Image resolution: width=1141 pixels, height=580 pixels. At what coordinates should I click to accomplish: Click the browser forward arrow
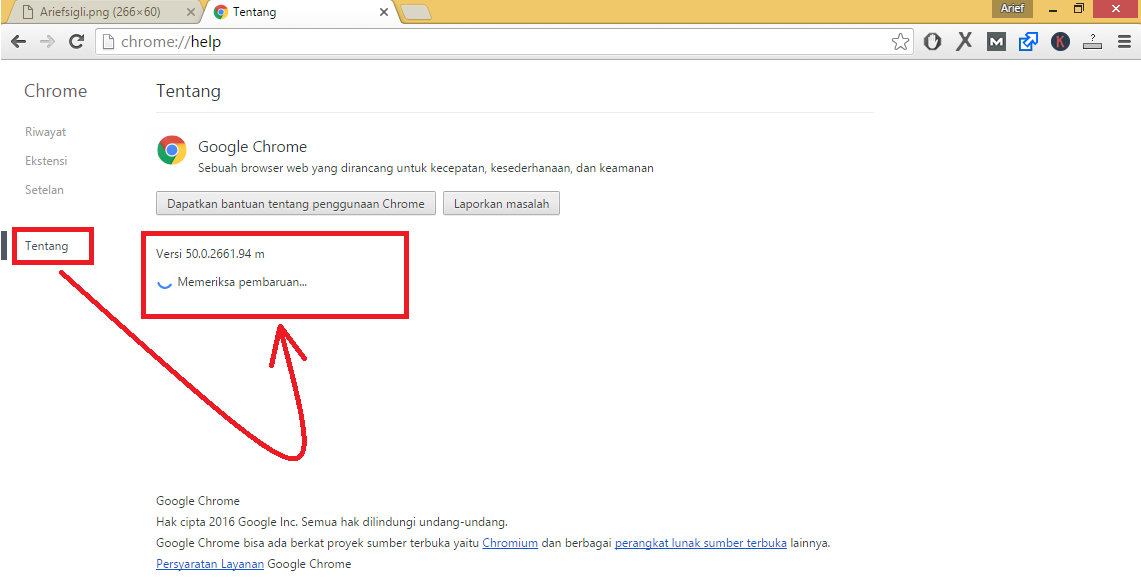47,41
